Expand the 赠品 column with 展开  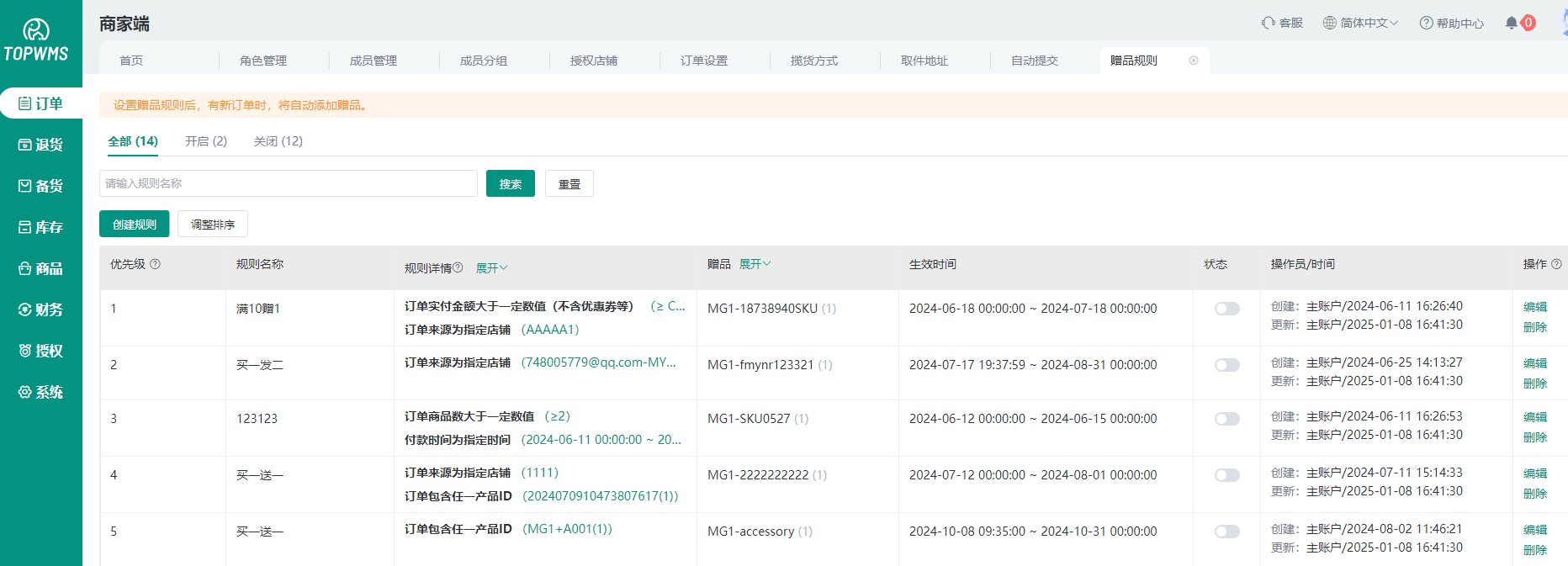click(x=755, y=264)
